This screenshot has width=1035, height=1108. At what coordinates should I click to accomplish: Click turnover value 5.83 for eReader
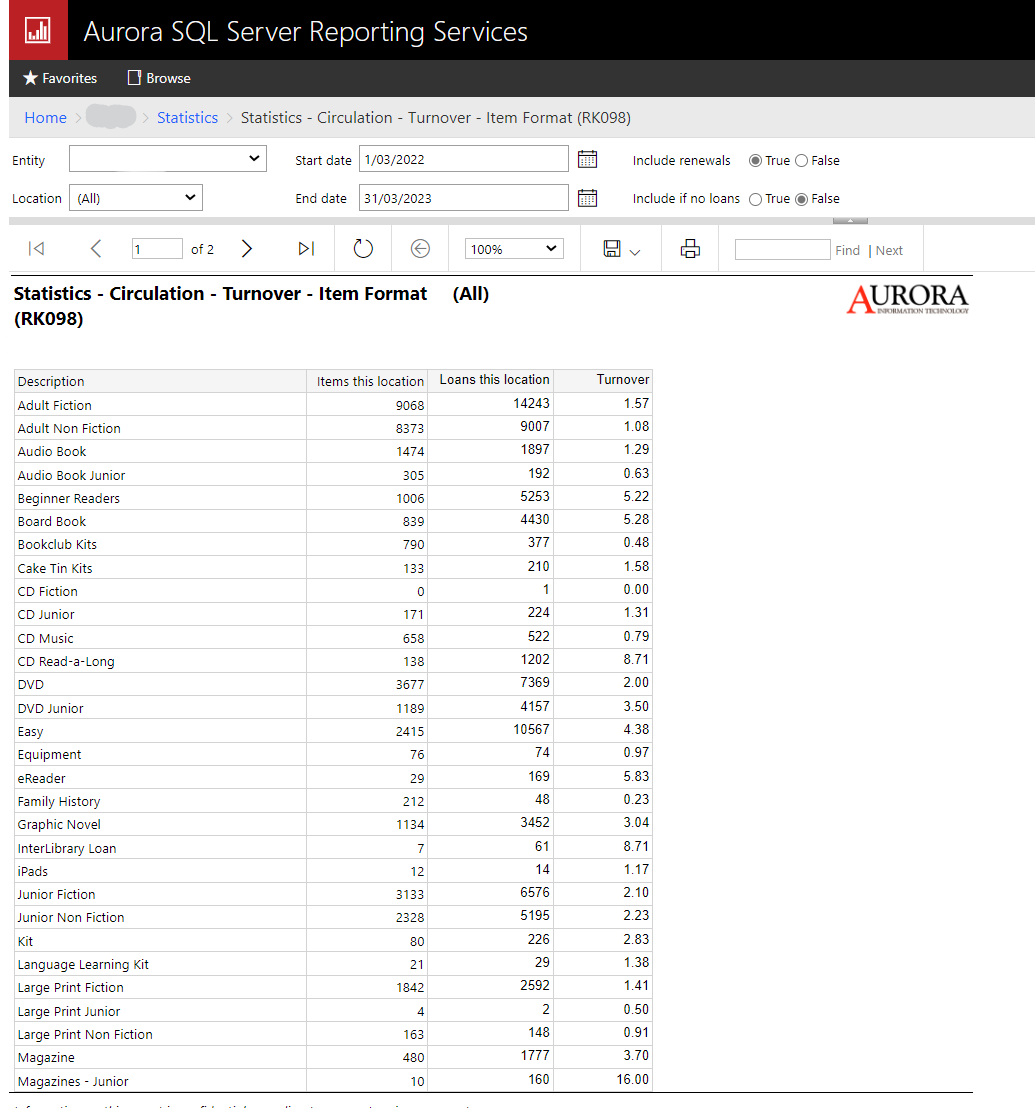tap(636, 777)
